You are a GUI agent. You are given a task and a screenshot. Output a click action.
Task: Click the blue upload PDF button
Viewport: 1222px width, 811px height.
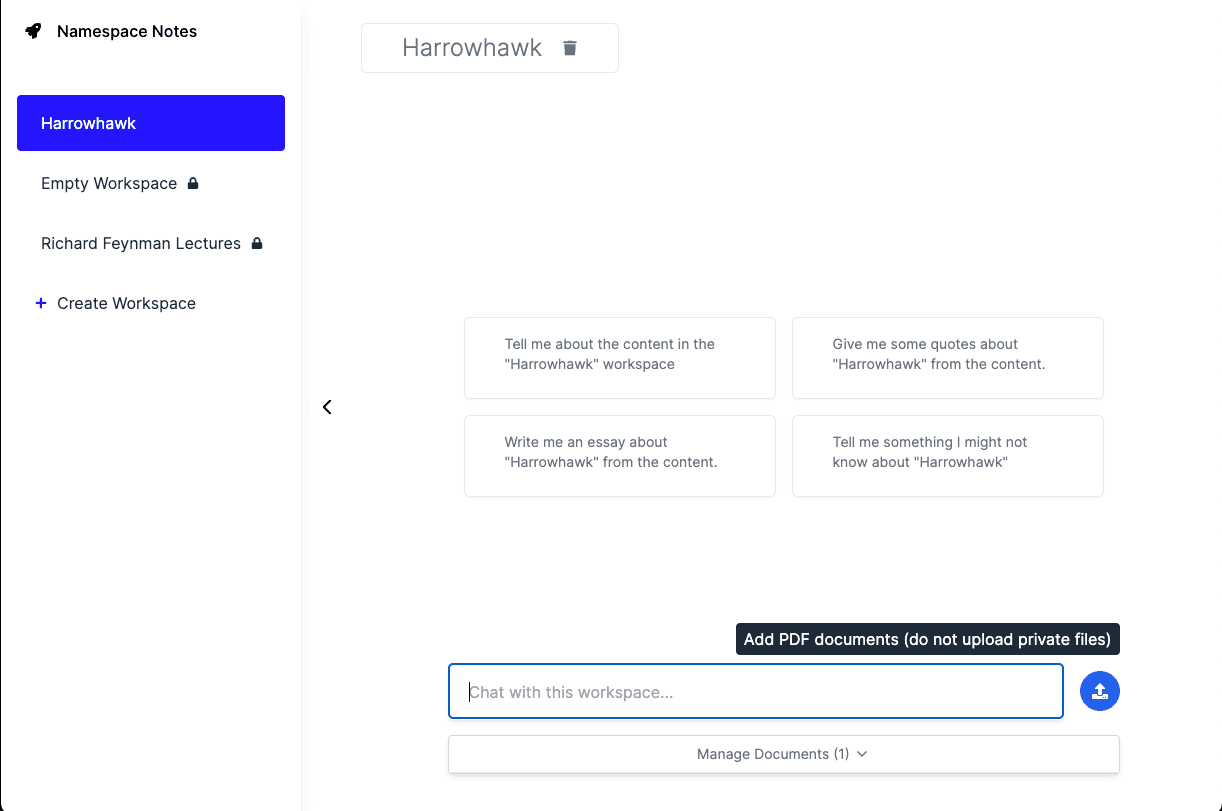coord(1099,691)
